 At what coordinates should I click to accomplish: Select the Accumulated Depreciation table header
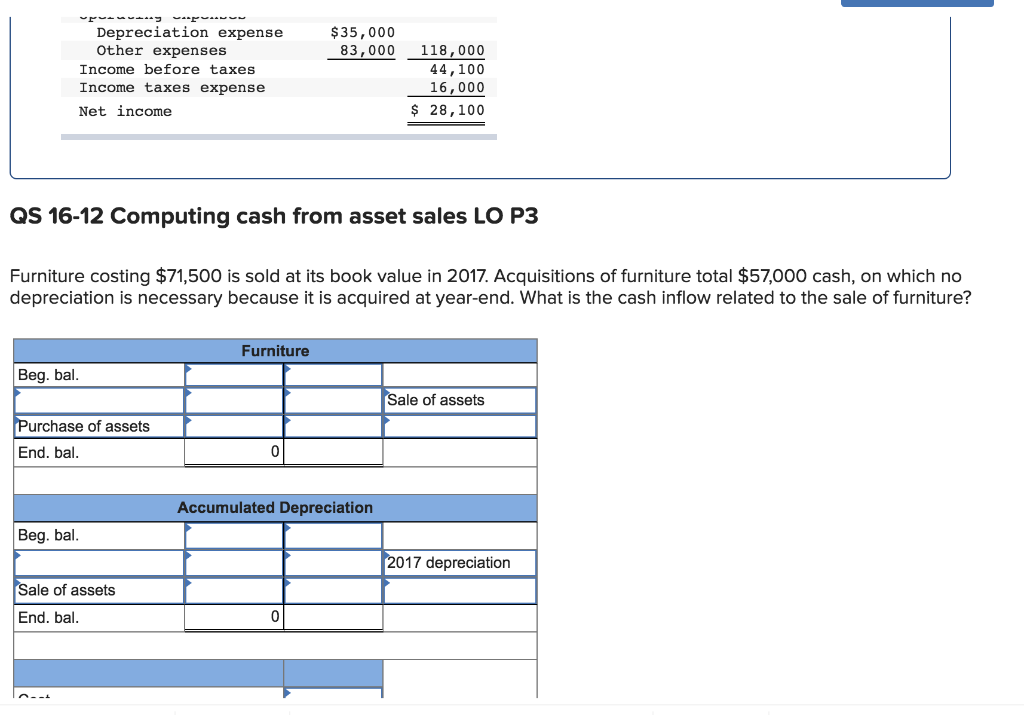point(275,508)
